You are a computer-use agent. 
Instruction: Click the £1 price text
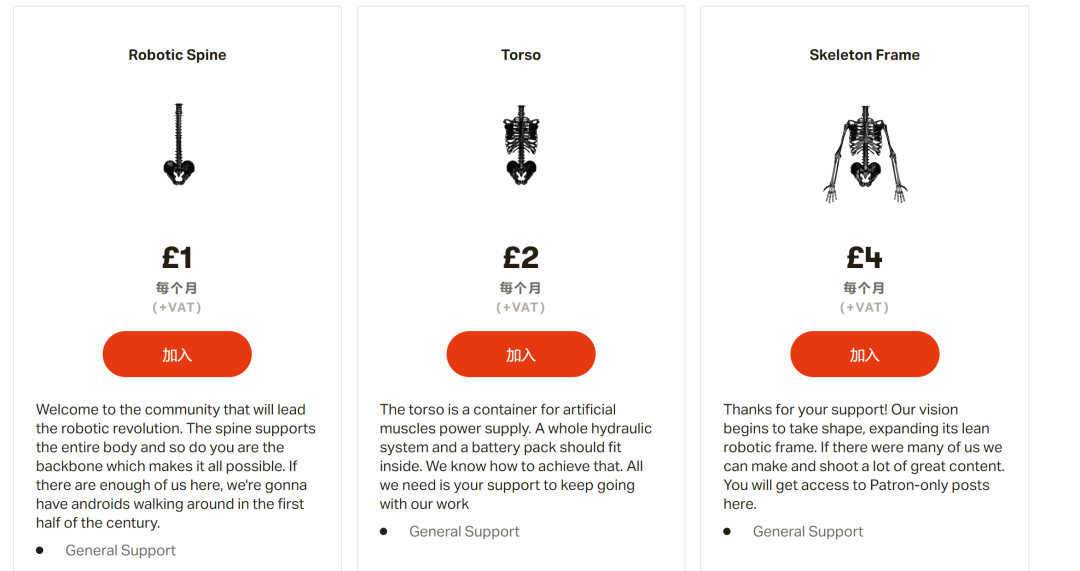(177, 258)
